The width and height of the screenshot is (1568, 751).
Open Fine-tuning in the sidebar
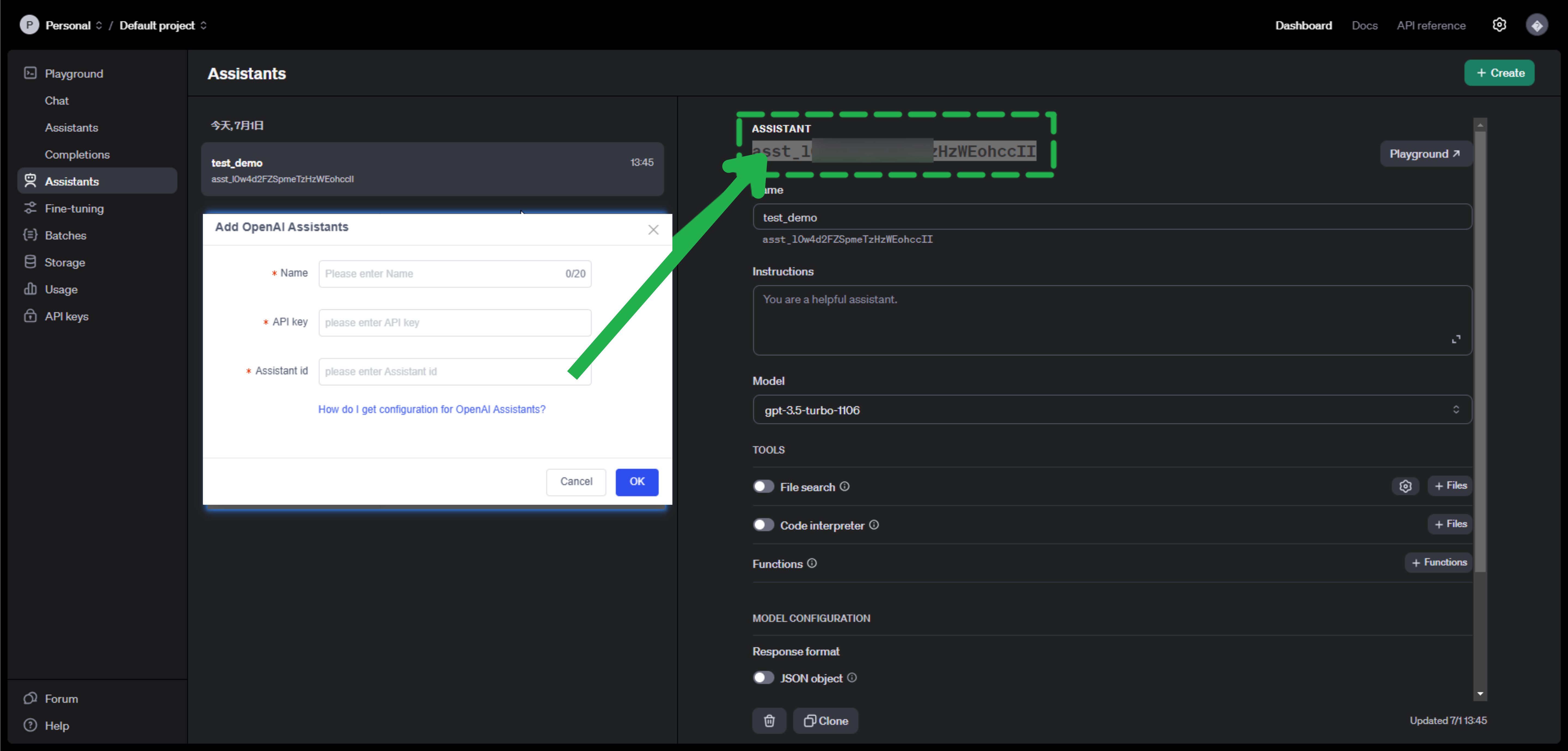(x=74, y=208)
